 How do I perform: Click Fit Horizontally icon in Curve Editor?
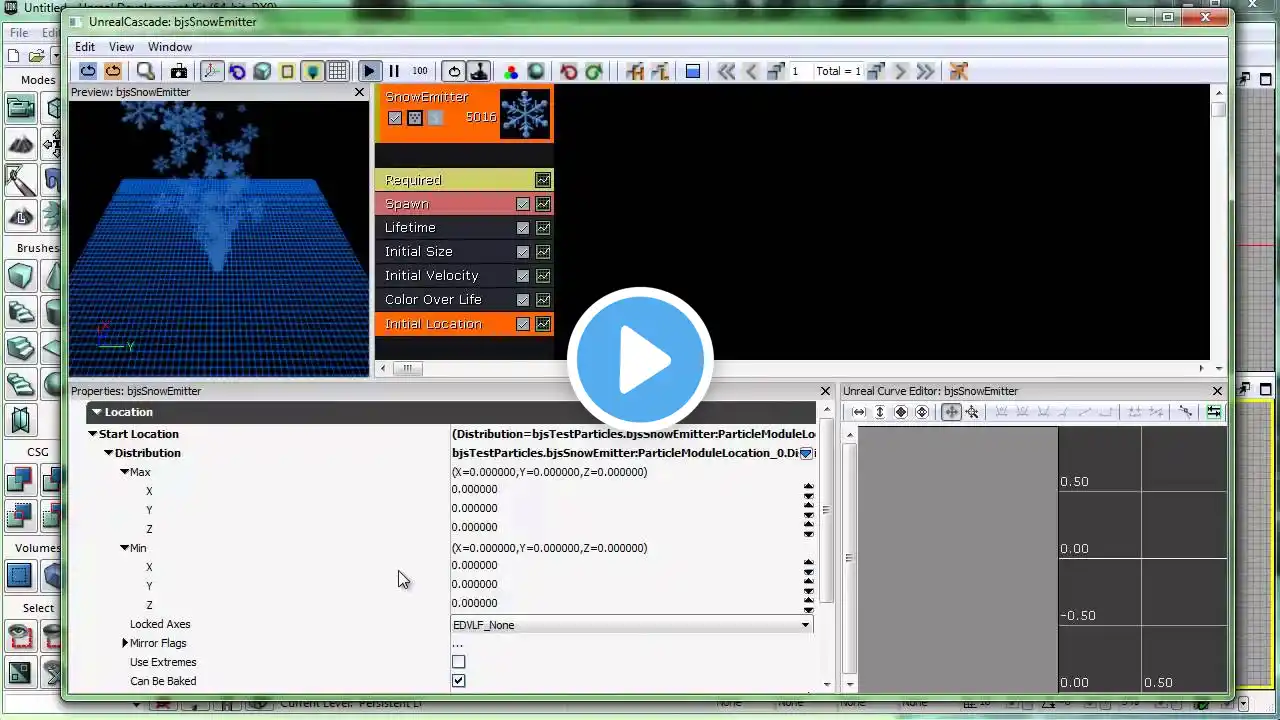click(x=859, y=412)
